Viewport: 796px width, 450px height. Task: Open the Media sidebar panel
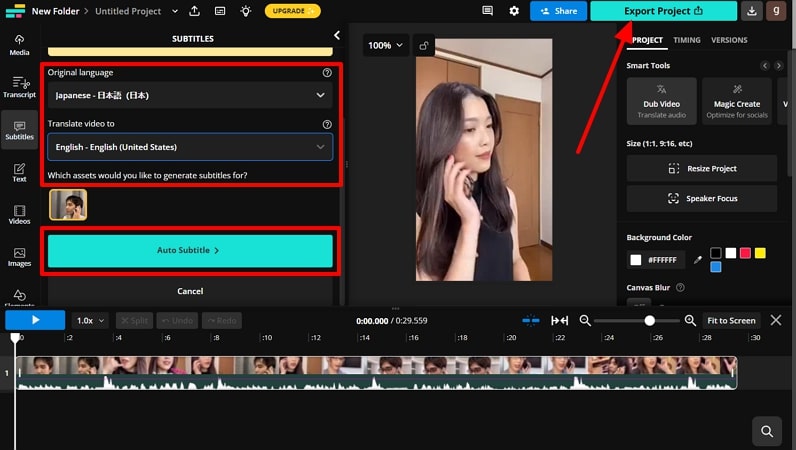(19, 44)
